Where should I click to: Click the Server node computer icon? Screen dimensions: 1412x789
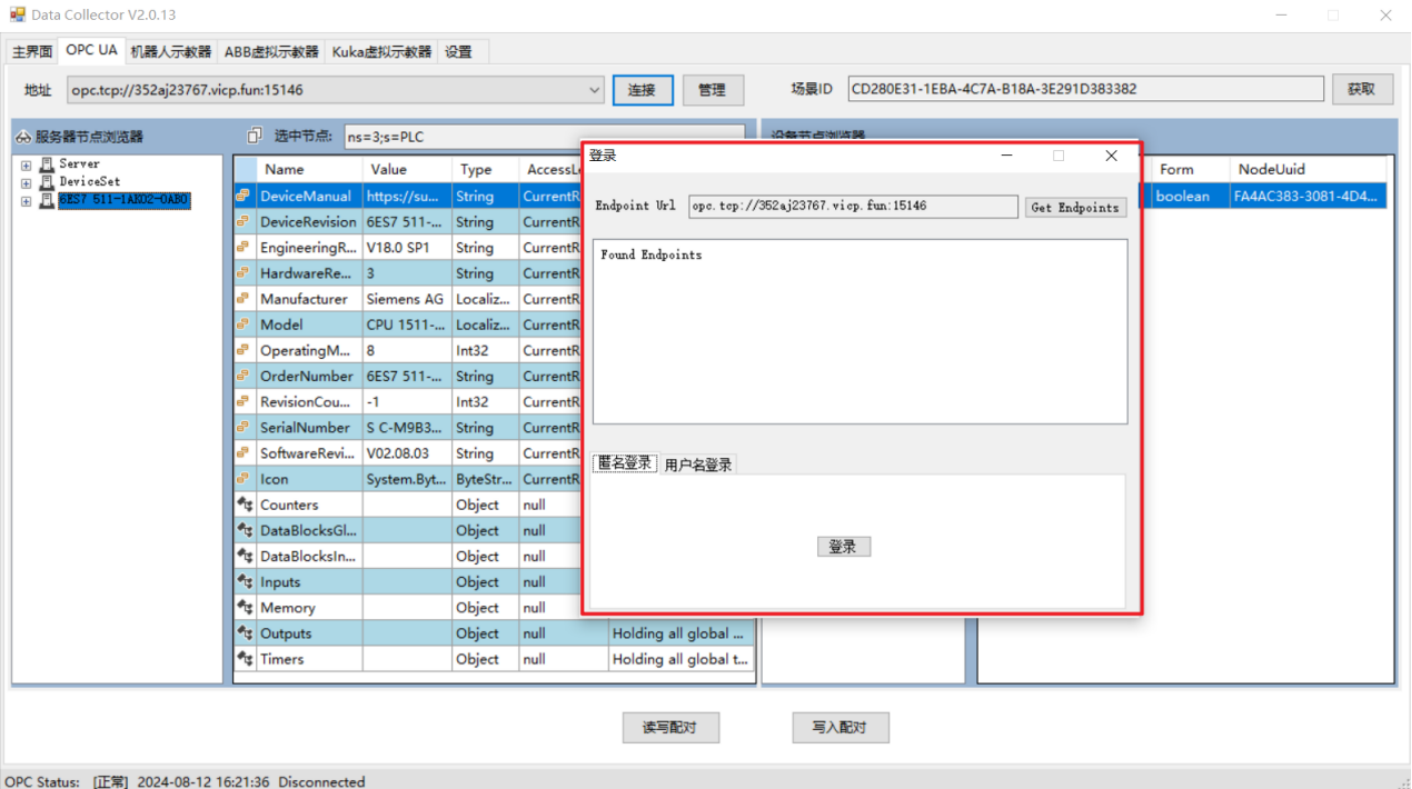46,164
